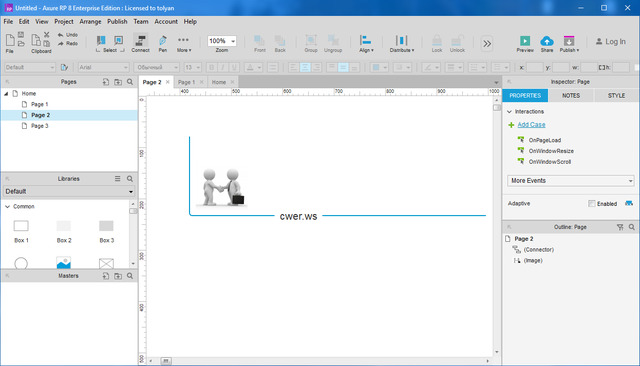
Task: Click the Share cloud icon
Action: pyautogui.click(x=547, y=43)
